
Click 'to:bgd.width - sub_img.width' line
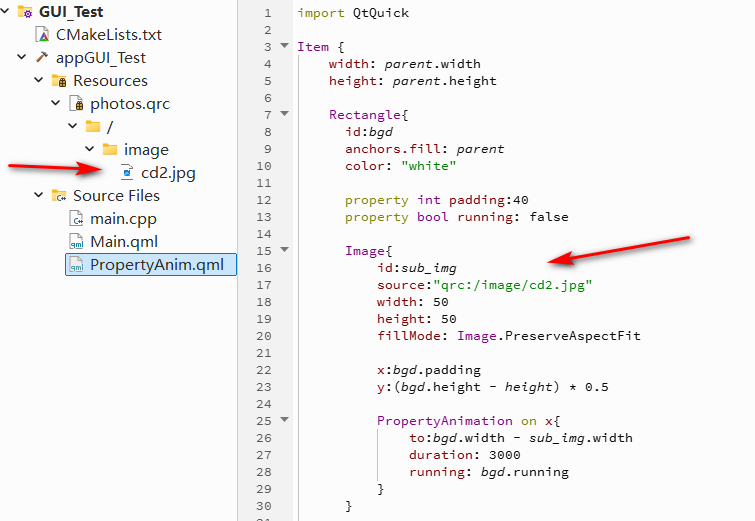pos(521,438)
